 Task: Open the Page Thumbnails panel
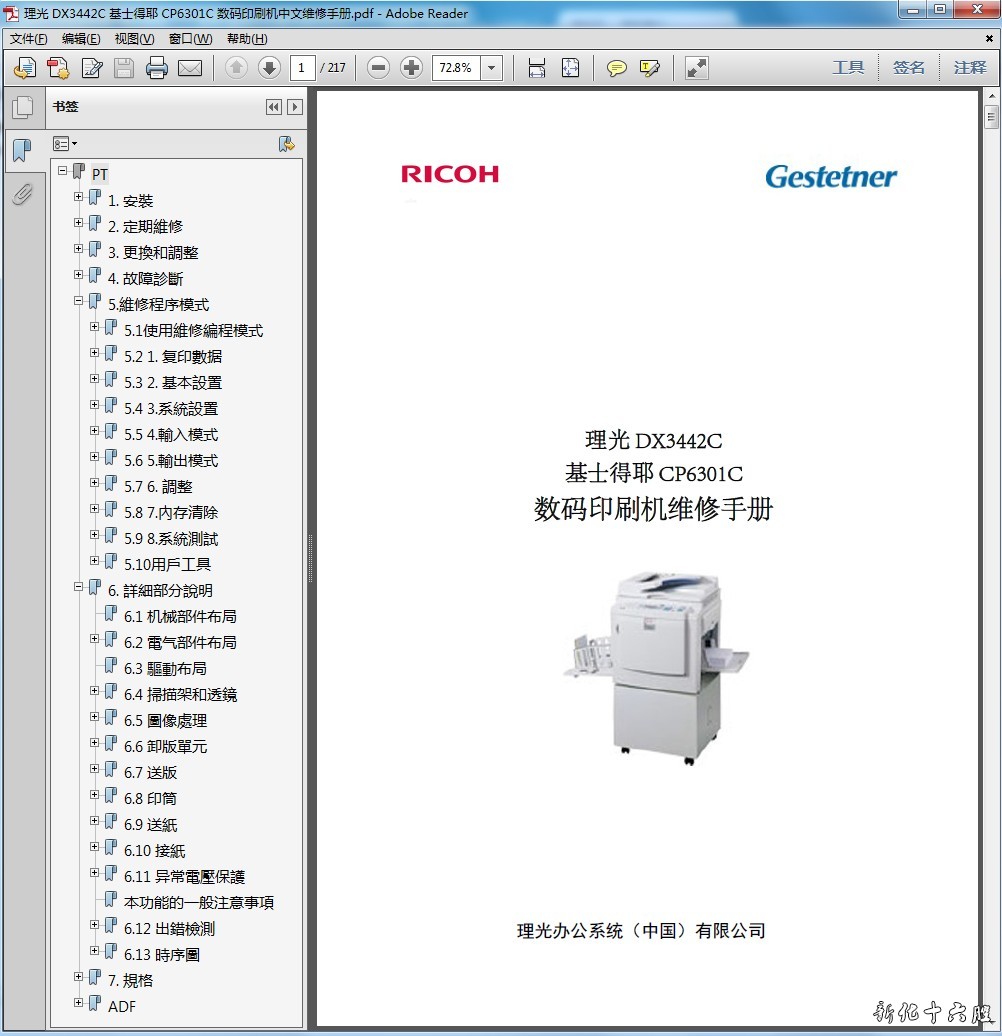point(22,107)
